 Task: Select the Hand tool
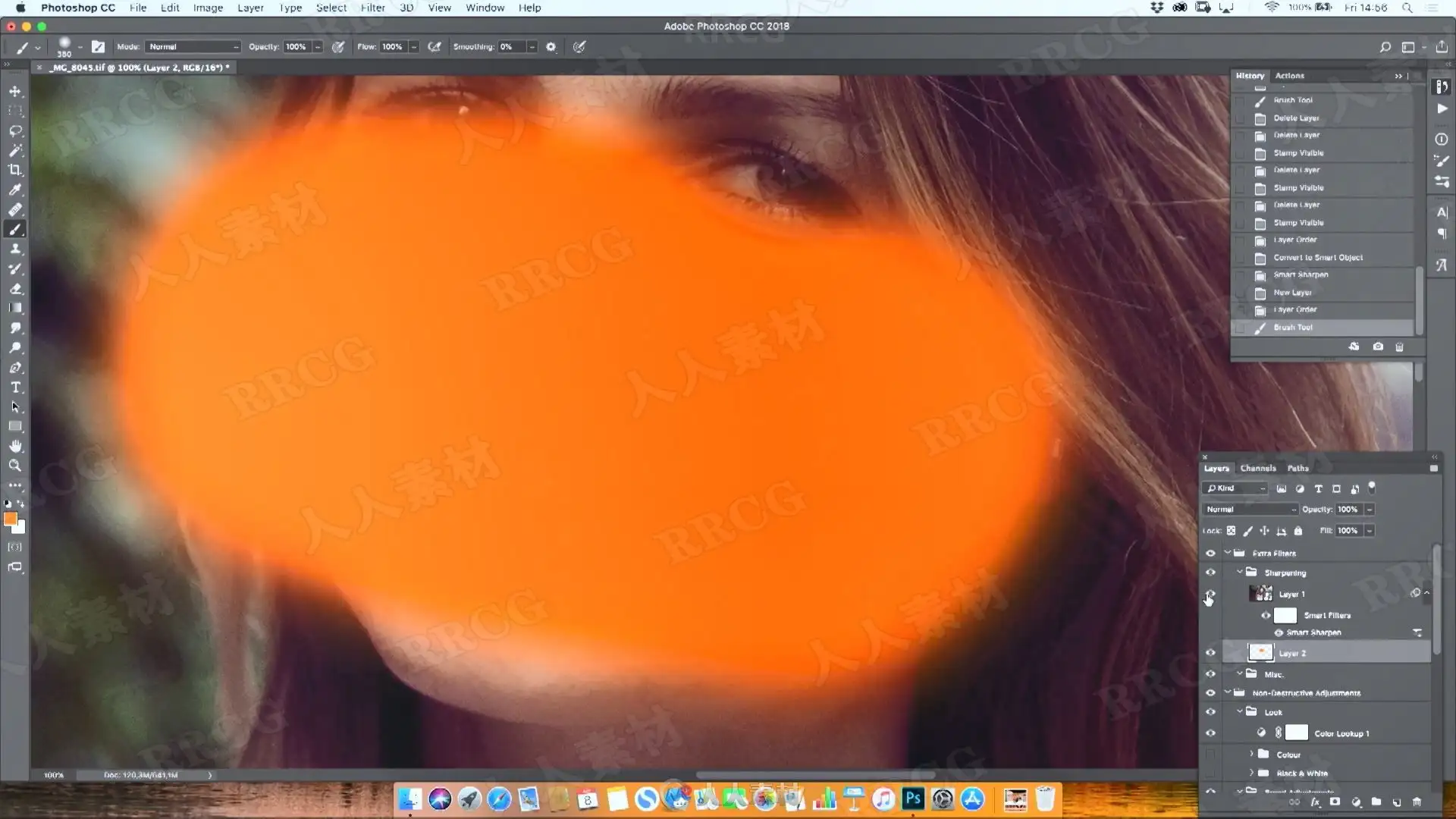click(15, 446)
